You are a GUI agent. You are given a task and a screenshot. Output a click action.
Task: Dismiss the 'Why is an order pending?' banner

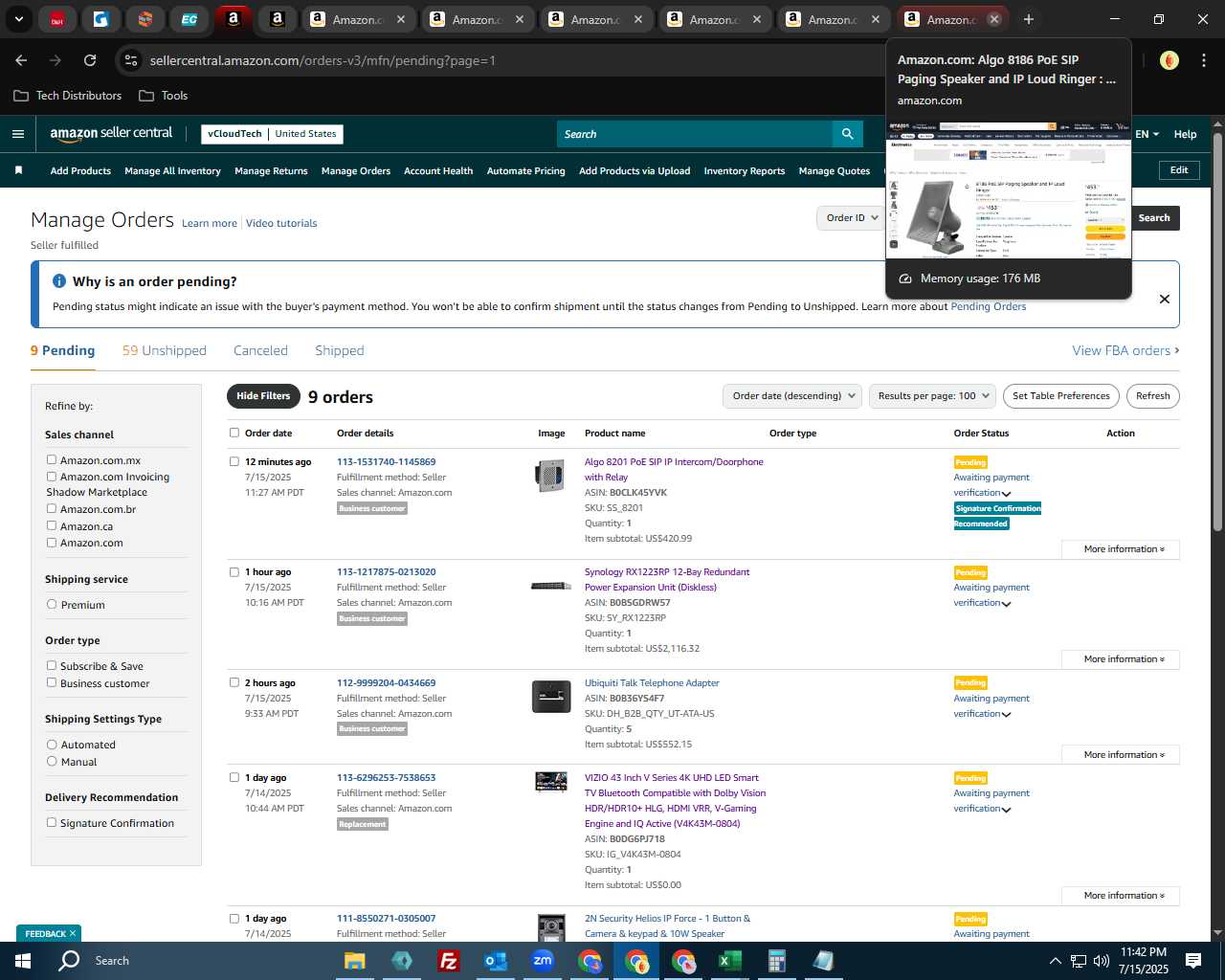click(x=1164, y=299)
